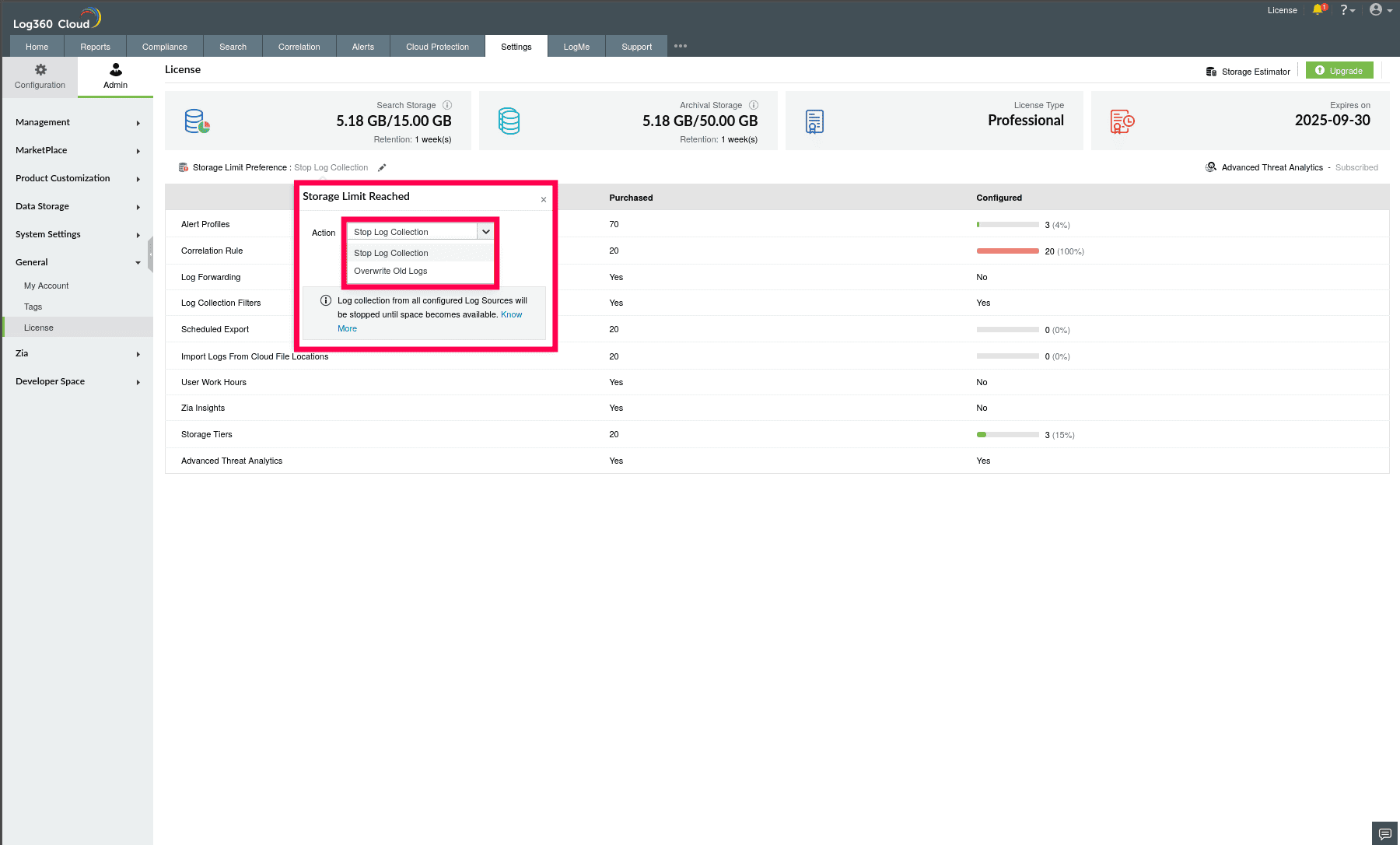Click the License Type certificate icon
The image size is (1400, 845).
point(814,121)
